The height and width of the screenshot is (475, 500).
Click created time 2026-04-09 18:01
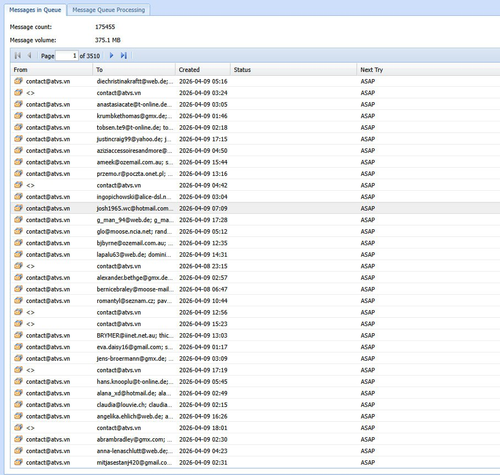[203, 428]
